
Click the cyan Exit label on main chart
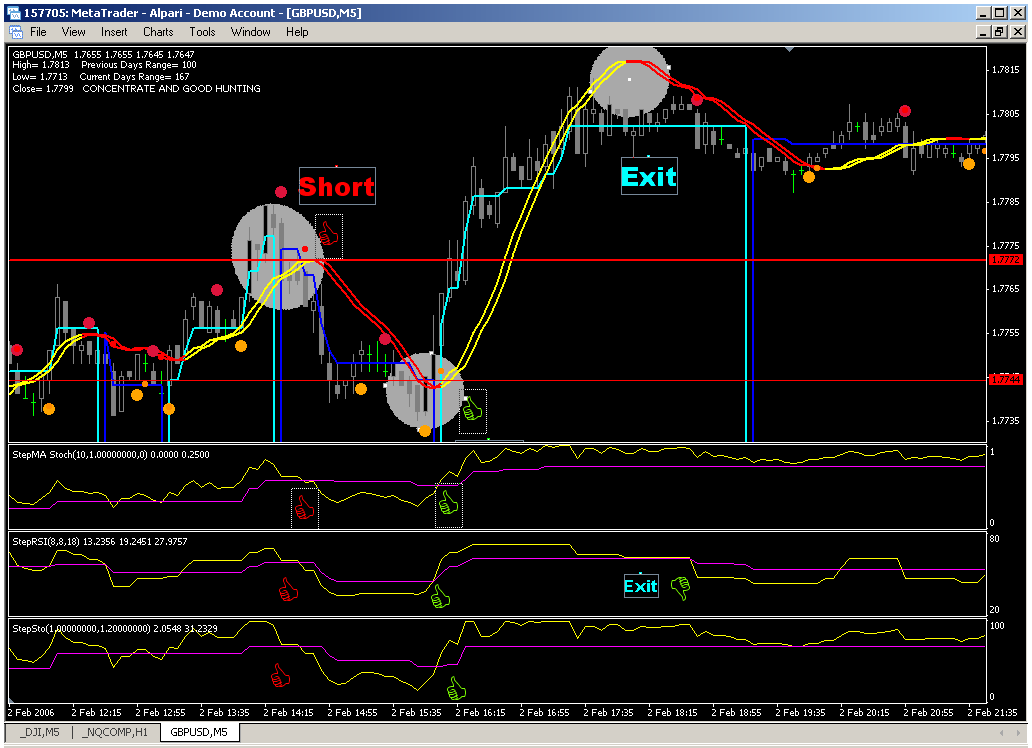coord(649,176)
